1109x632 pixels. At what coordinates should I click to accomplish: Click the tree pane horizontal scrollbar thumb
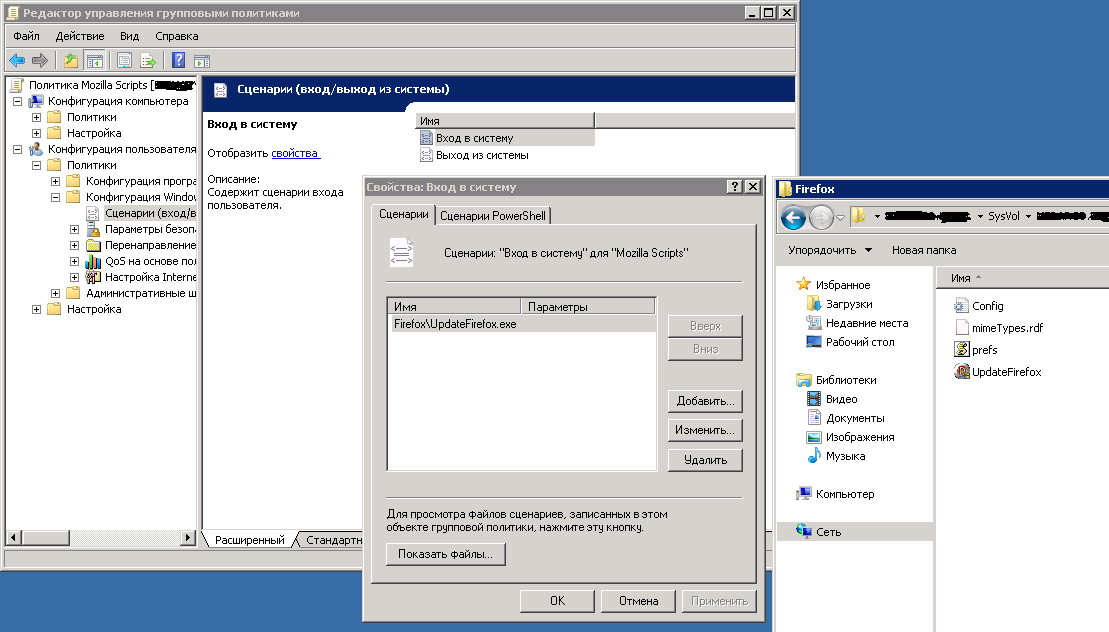tap(45, 538)
